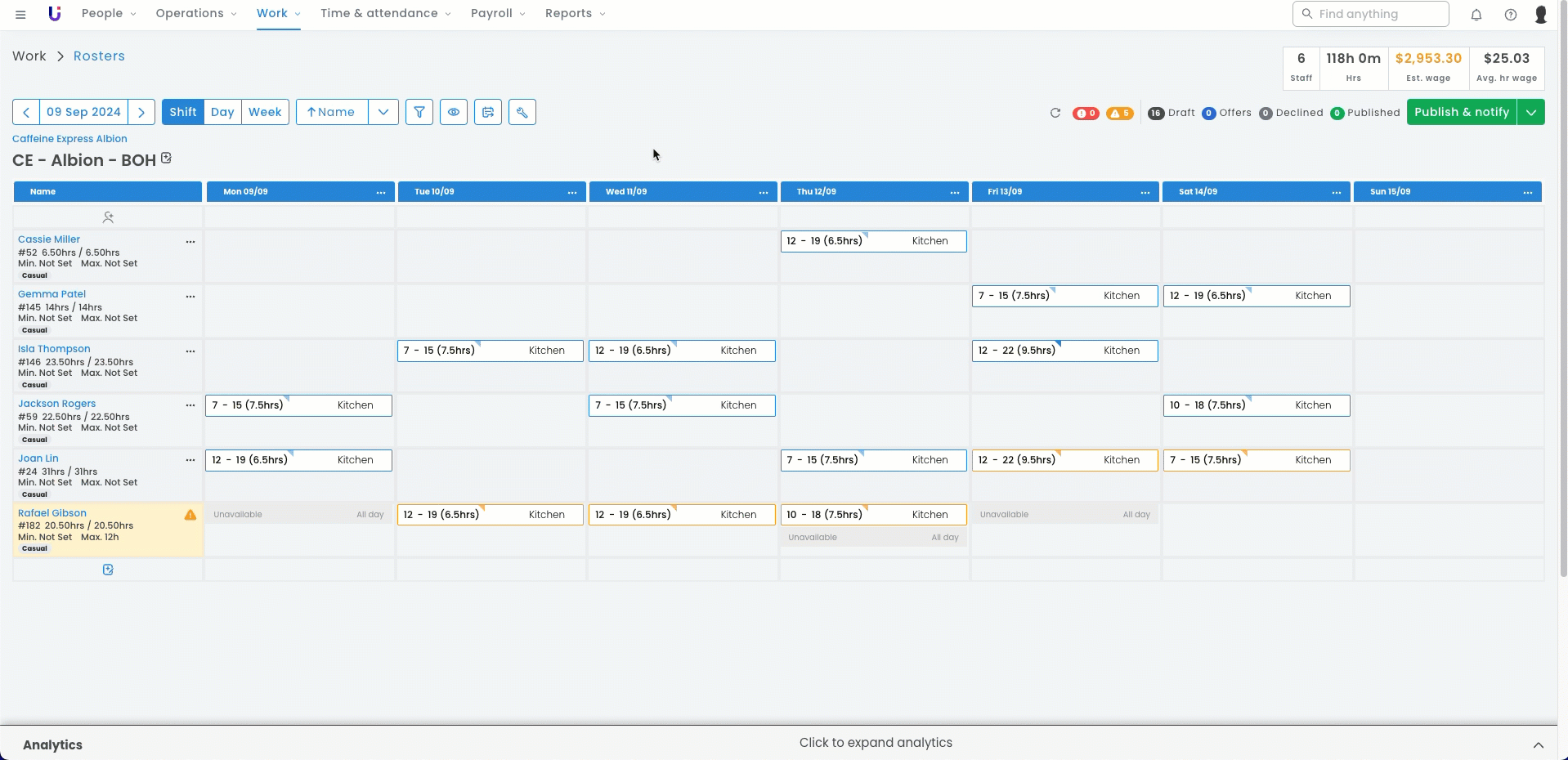Open Cassie Miller's profile link
This screenshot has height=760, width=1568.
pyautogui.click(x=49, y=239)
